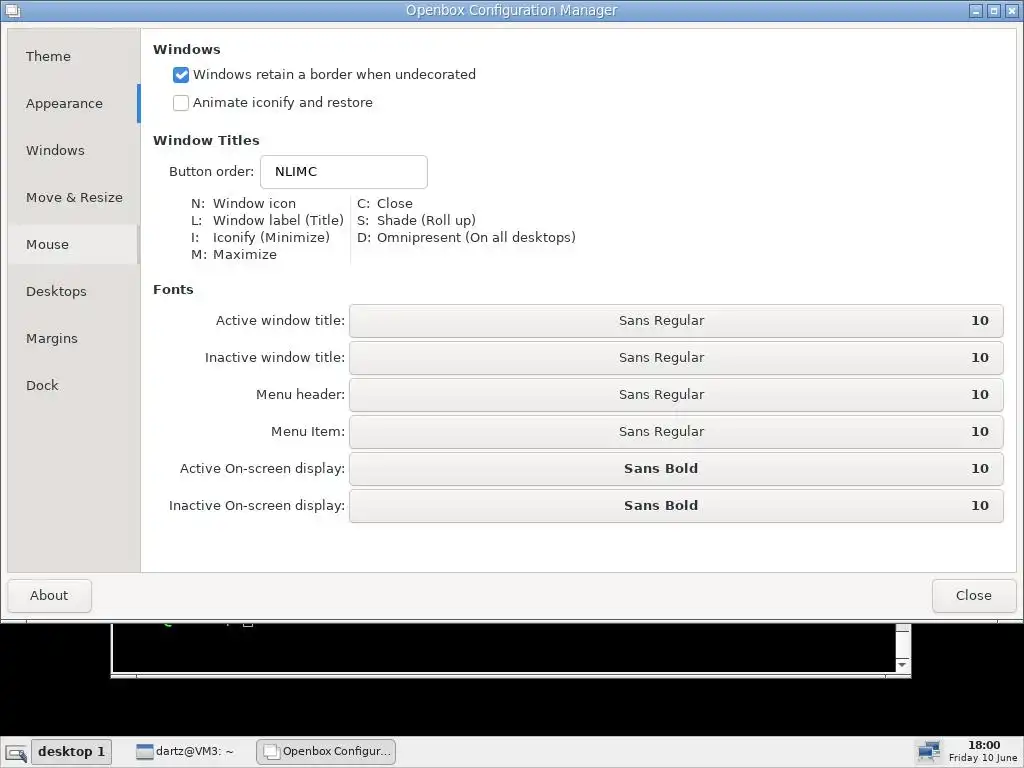Open the Dock settings tab
This screenshot has width=1024, height=768.
[73, 385]
